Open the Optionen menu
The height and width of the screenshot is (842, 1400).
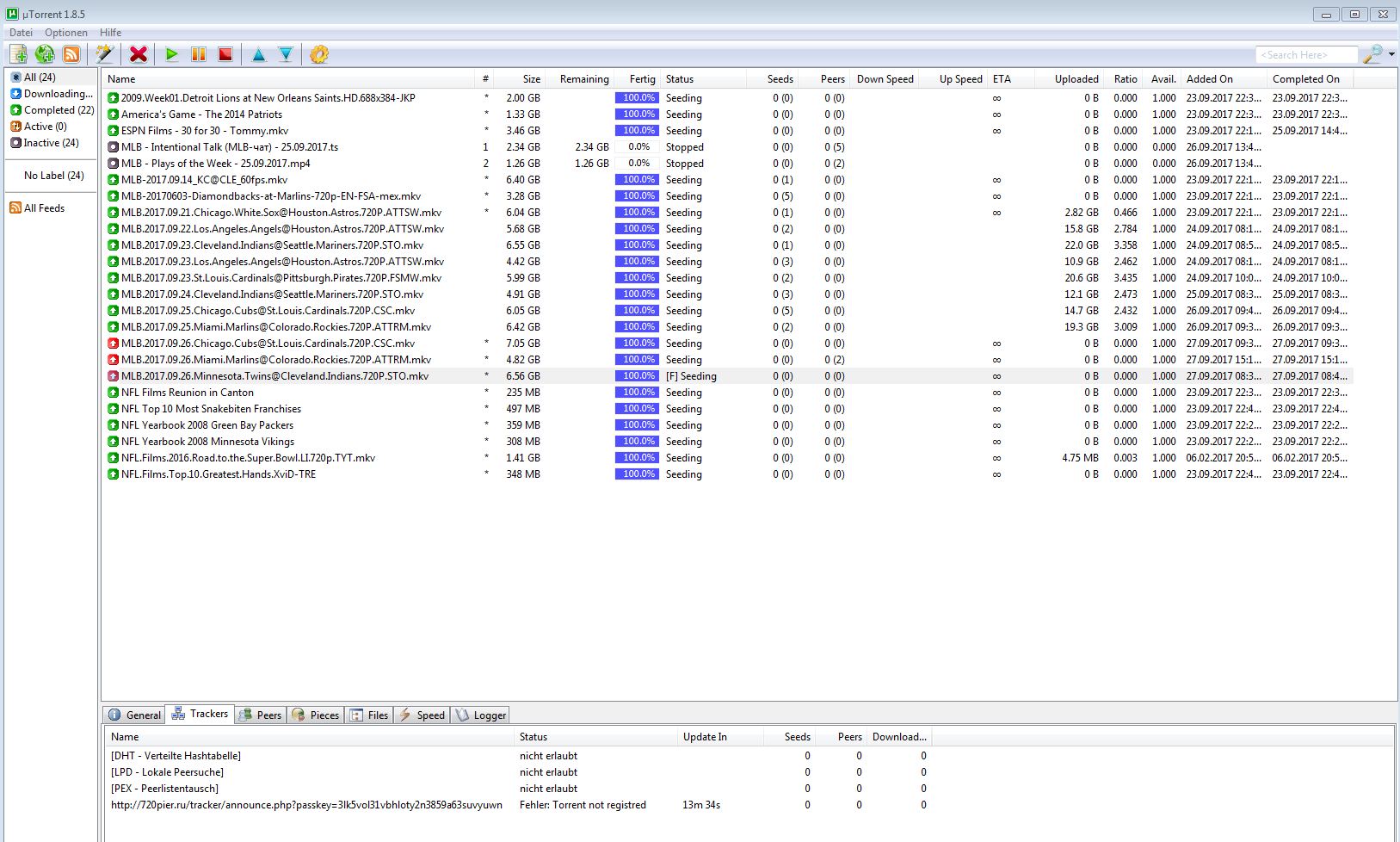(x=66, y=33)
